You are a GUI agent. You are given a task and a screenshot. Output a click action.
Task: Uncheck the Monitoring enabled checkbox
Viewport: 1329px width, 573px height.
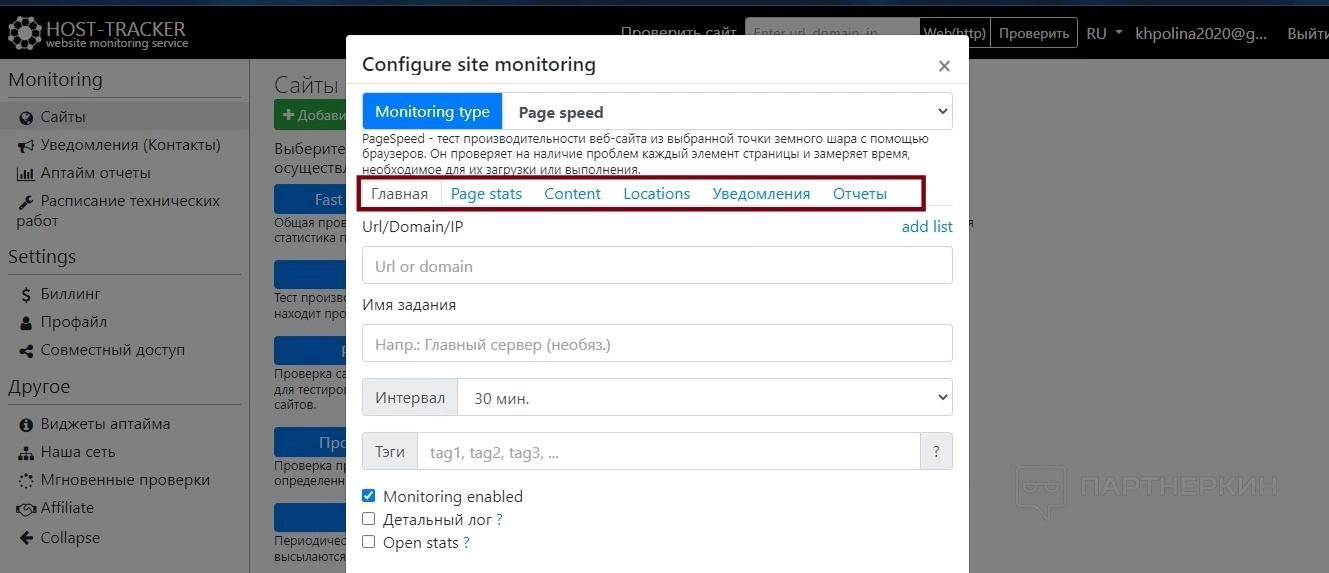369,496
